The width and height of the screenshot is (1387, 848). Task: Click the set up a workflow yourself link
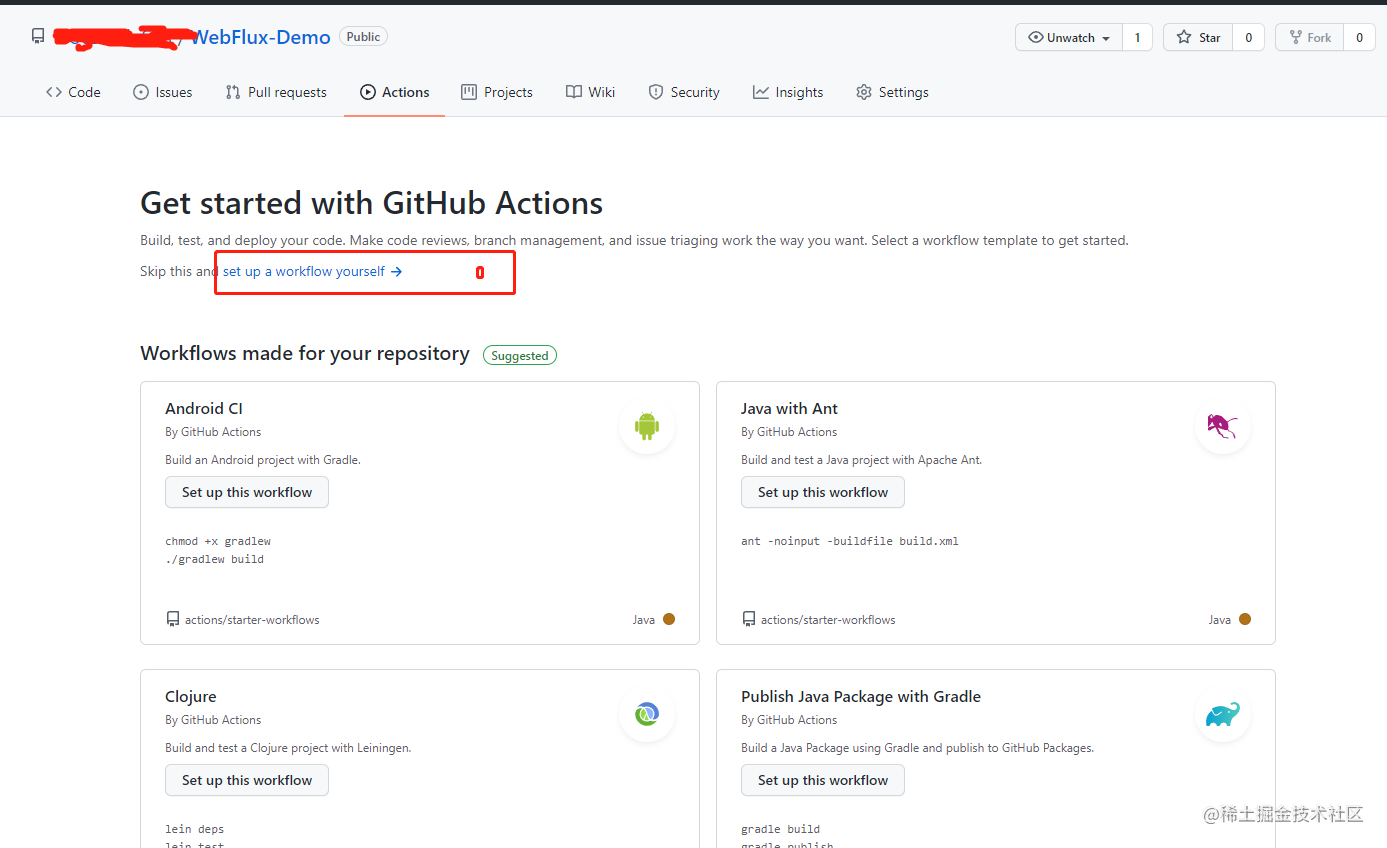302,271
